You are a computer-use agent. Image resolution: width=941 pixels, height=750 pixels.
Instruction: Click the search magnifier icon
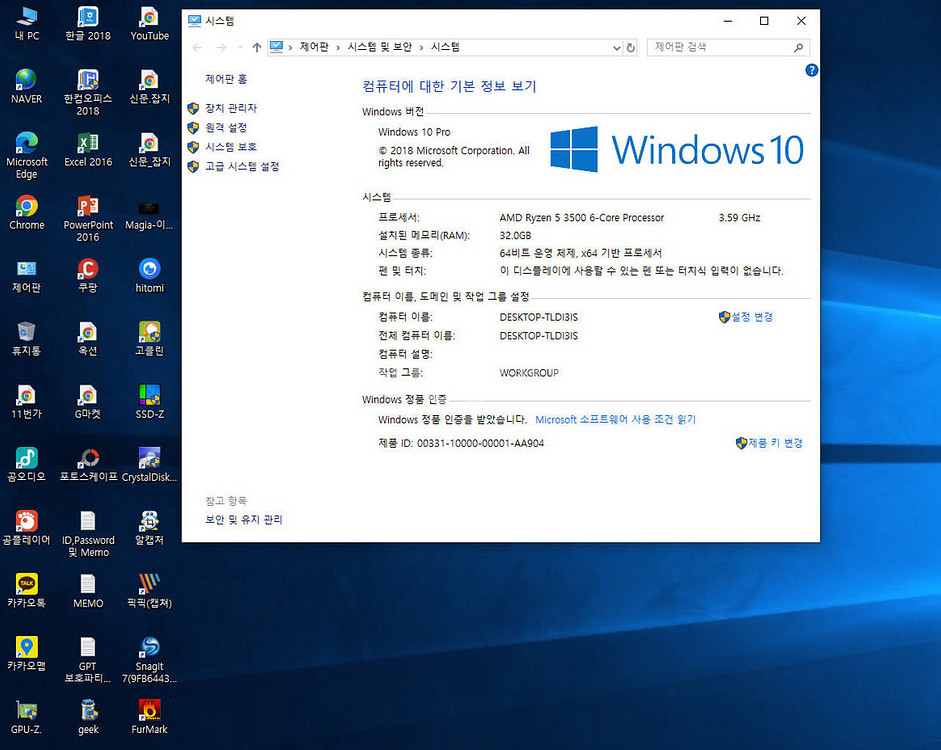click(799, 47)
